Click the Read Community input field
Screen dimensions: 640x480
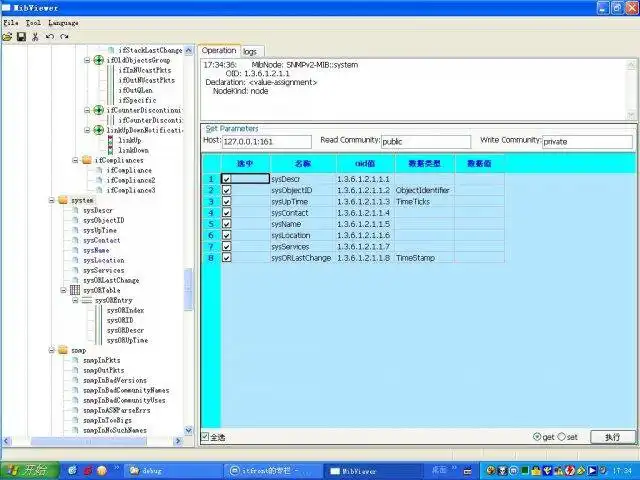coord(426,142)
